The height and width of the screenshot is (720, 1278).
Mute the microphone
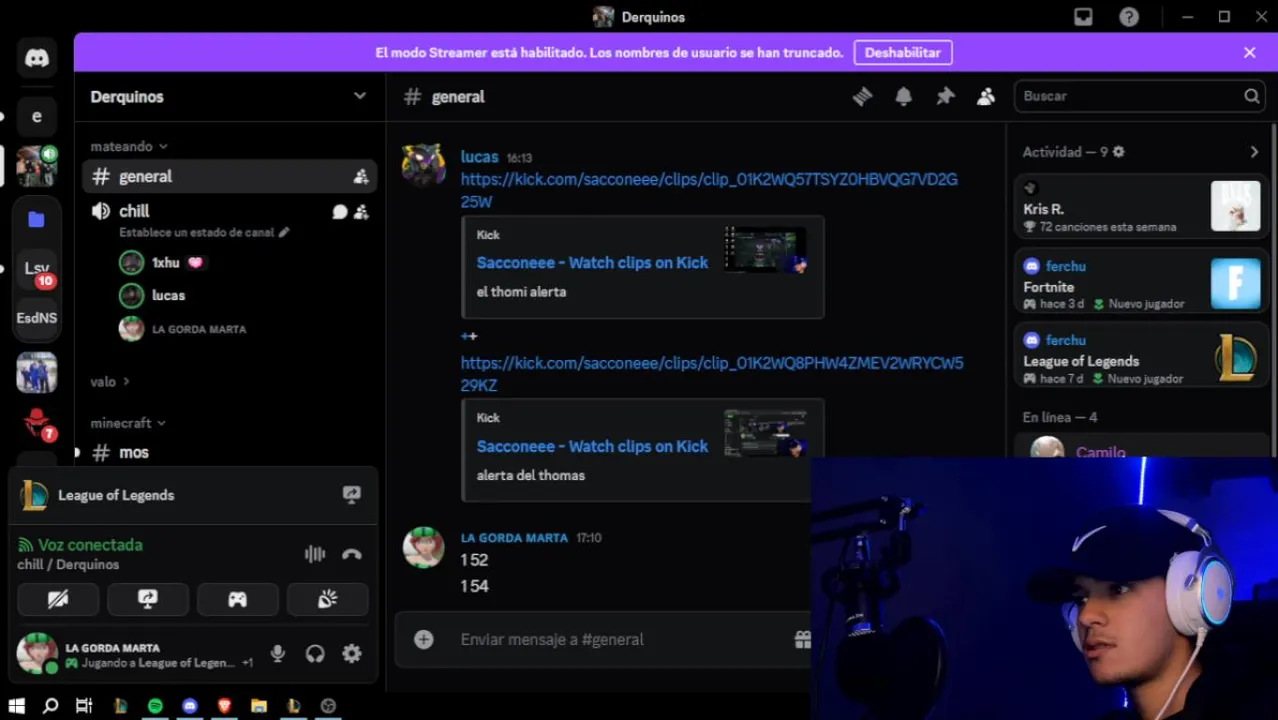(x=278, y=654)
